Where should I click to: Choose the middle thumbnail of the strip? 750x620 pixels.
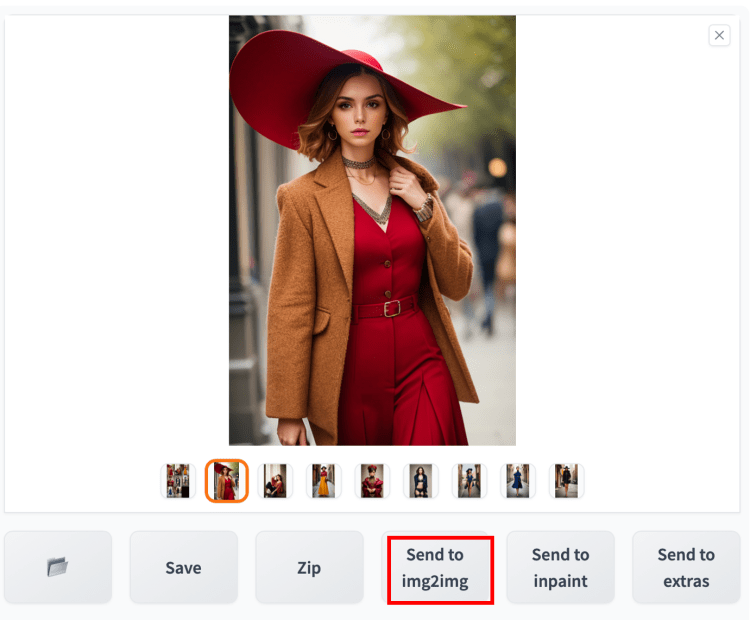(x=372, y=481)
